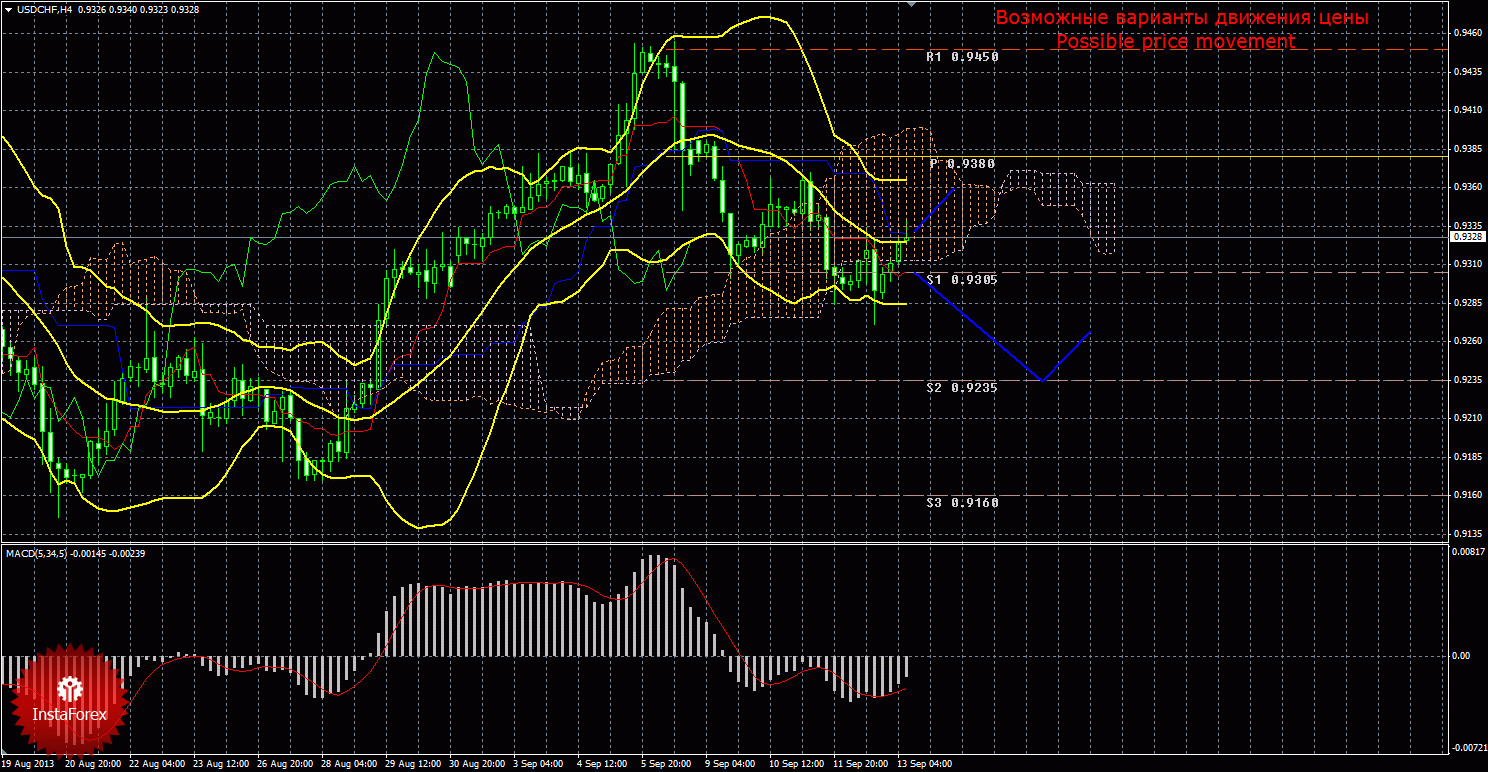Click the P 0.9380 pivot label

962,163
